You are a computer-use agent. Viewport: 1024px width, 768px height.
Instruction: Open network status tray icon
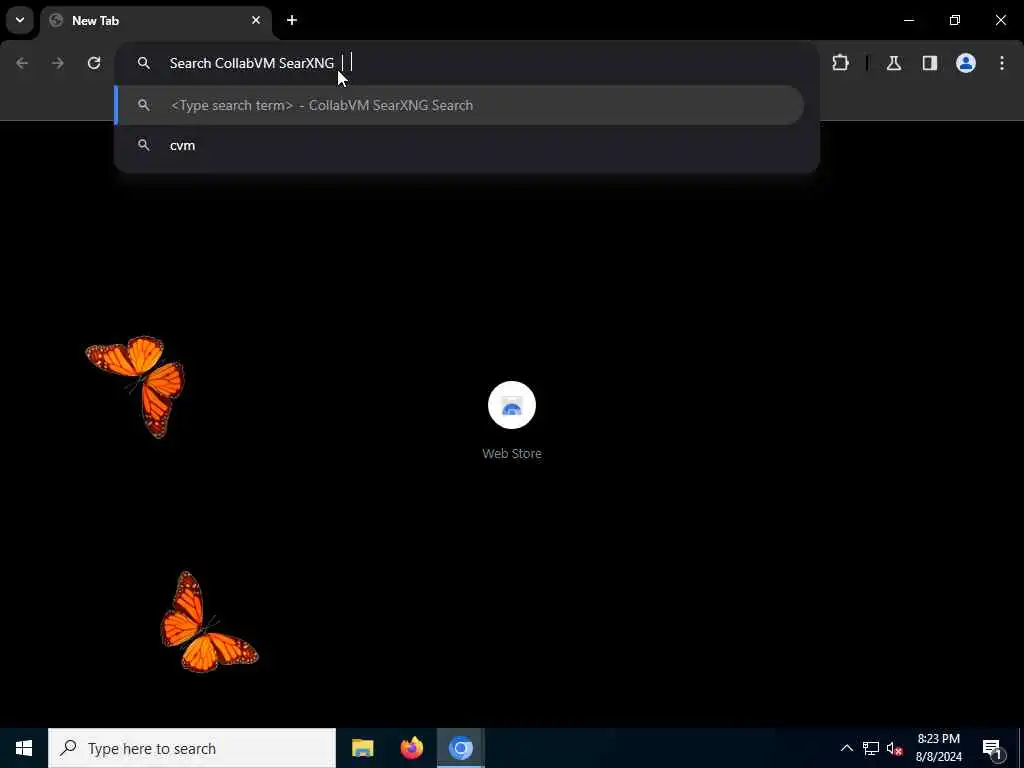click(x=871, y=748)
